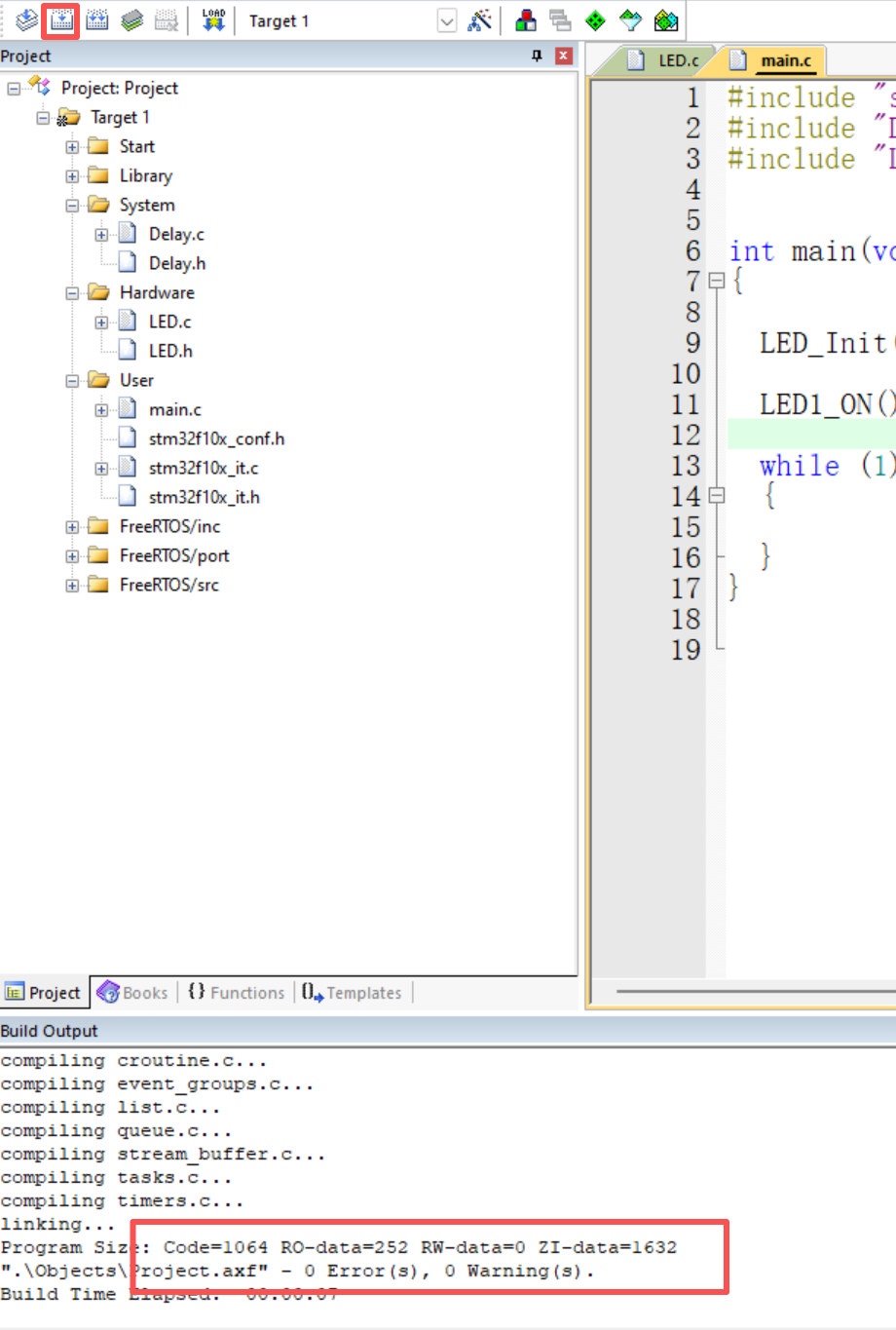Viewport: 896px width, 1330px height.
Task: Click the Build target toolbar icon
Action: point(62,20)
